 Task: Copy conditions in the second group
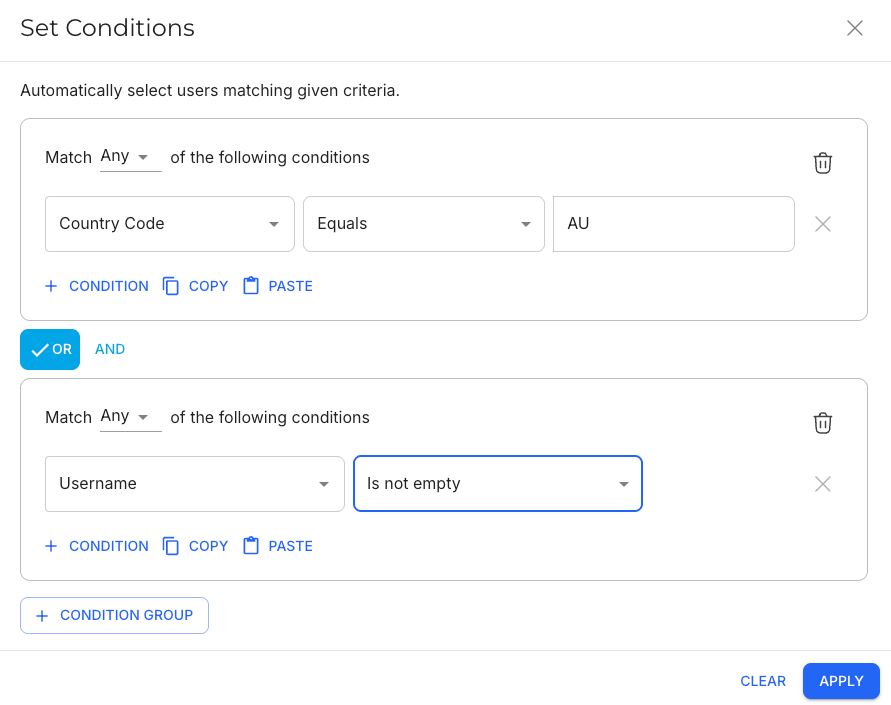pos(196,546)
